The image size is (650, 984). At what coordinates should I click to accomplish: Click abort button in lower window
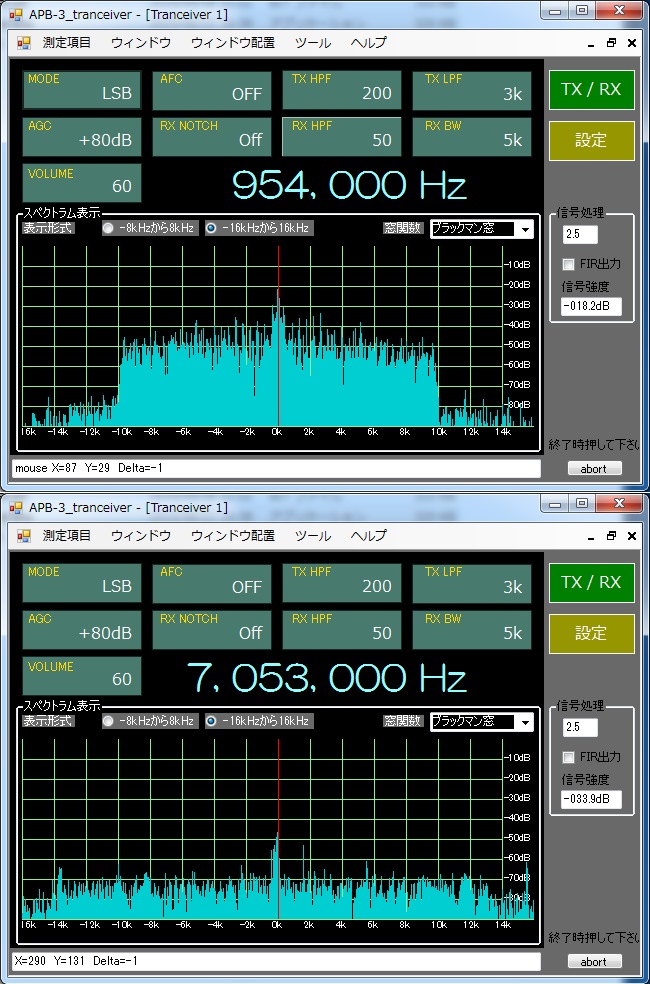click(594, 961)
